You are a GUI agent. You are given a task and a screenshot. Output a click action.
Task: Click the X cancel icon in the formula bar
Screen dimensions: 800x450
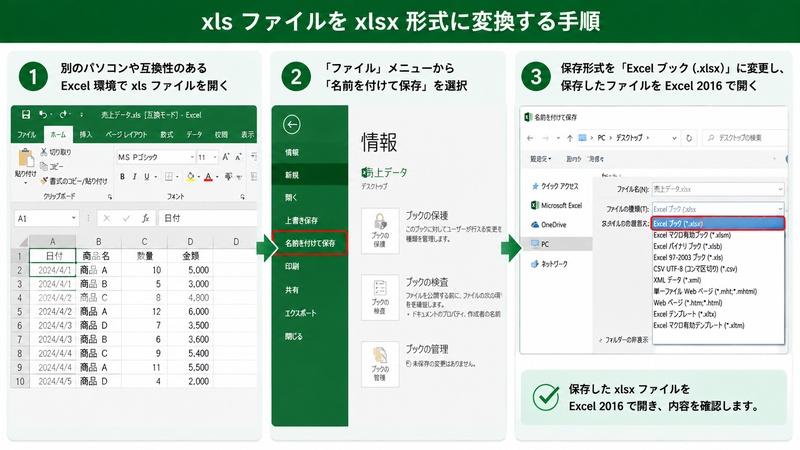106,218
